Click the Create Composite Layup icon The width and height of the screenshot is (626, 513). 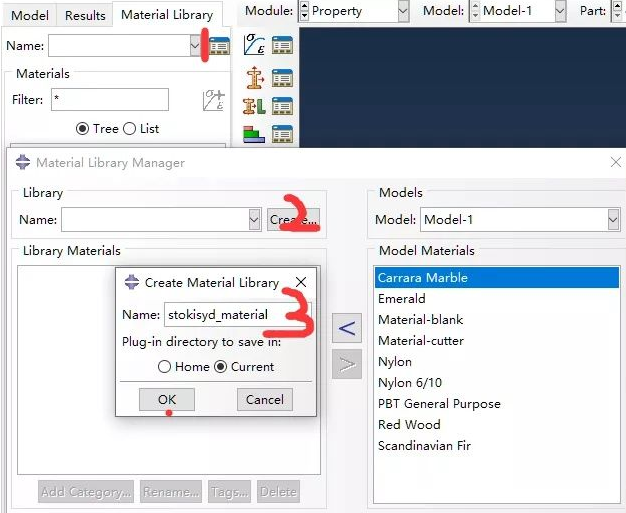[x=253, y=133]
